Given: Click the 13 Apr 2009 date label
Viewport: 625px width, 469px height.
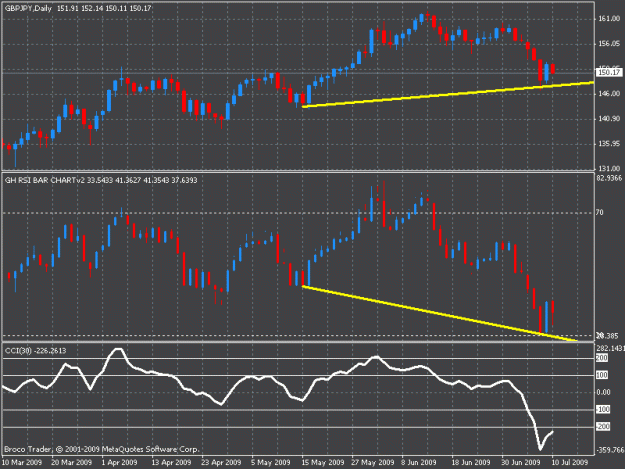Looking at the screenshot, I should (171, 462).
